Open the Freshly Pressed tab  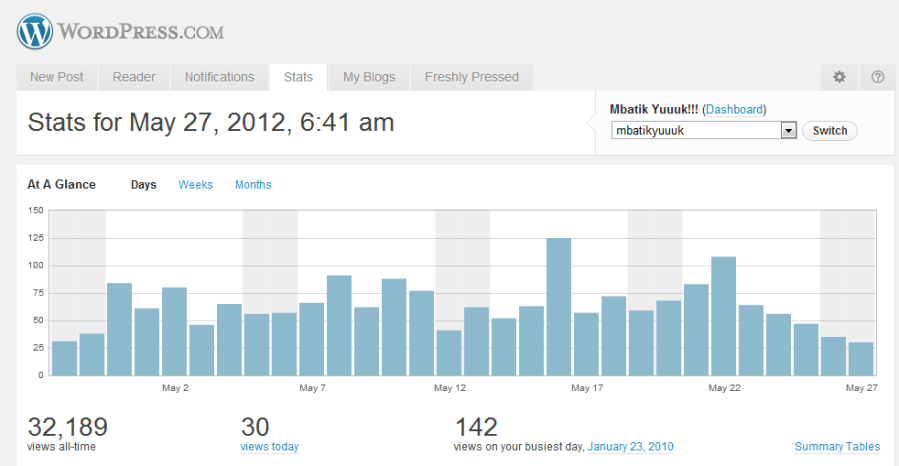tap(471, 77)
